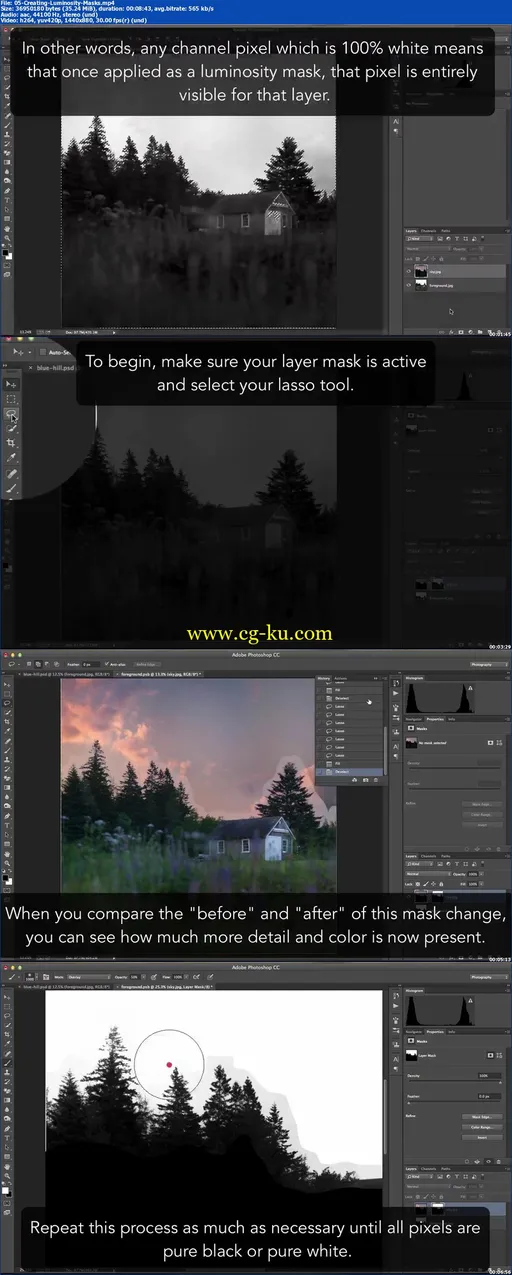Screen dimensions: 512x1275
Task: Open the Actions tab in third frame
Action: coord(341,678)
